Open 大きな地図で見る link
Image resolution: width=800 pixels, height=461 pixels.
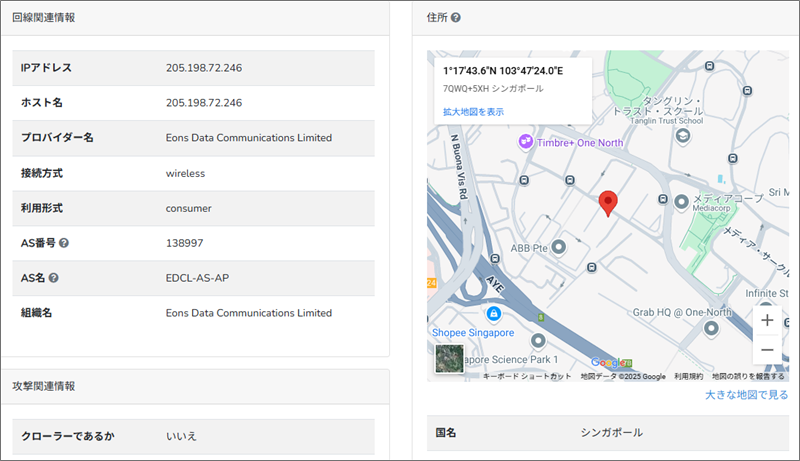[746, 395]
